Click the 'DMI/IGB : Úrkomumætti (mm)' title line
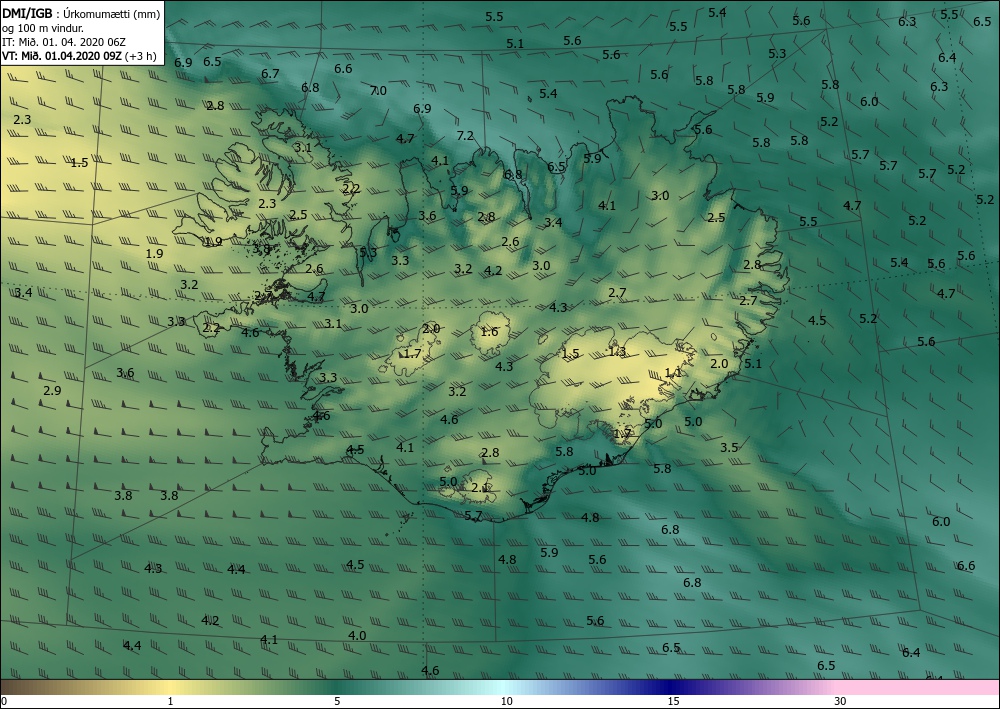 pyautogui.click(x=81, y=13)
